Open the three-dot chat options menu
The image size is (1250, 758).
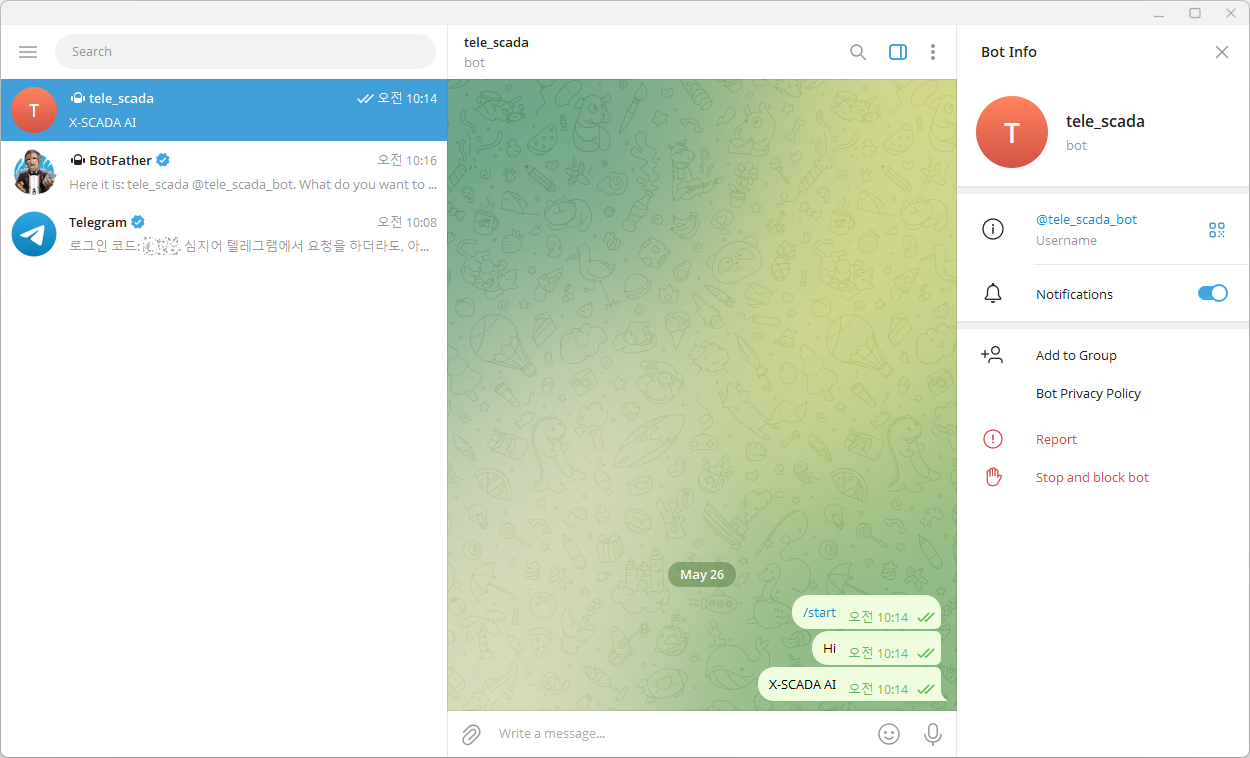pos(933,52)
